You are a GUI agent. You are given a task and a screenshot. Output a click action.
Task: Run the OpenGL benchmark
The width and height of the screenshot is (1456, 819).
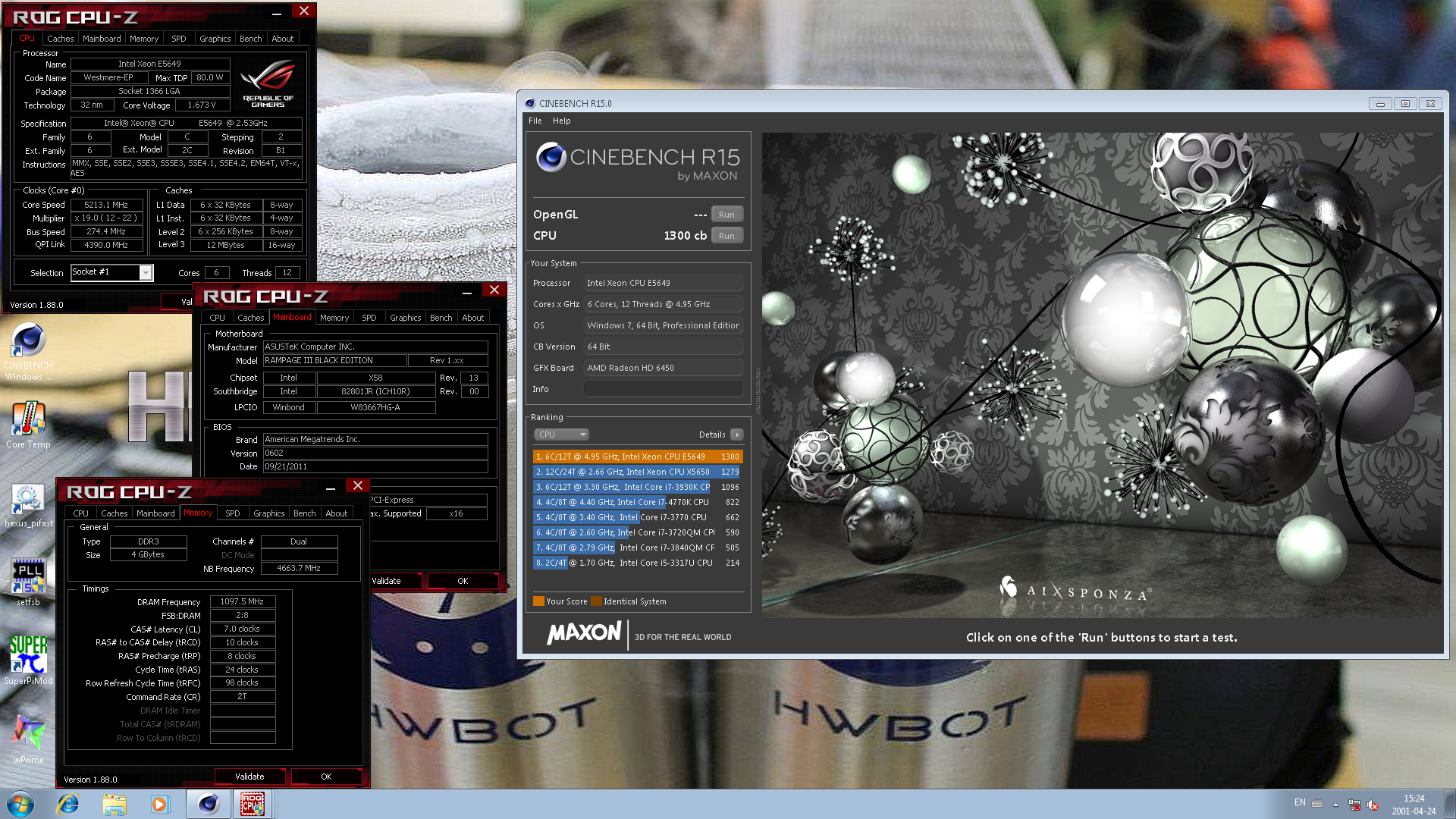pos(726,215)
